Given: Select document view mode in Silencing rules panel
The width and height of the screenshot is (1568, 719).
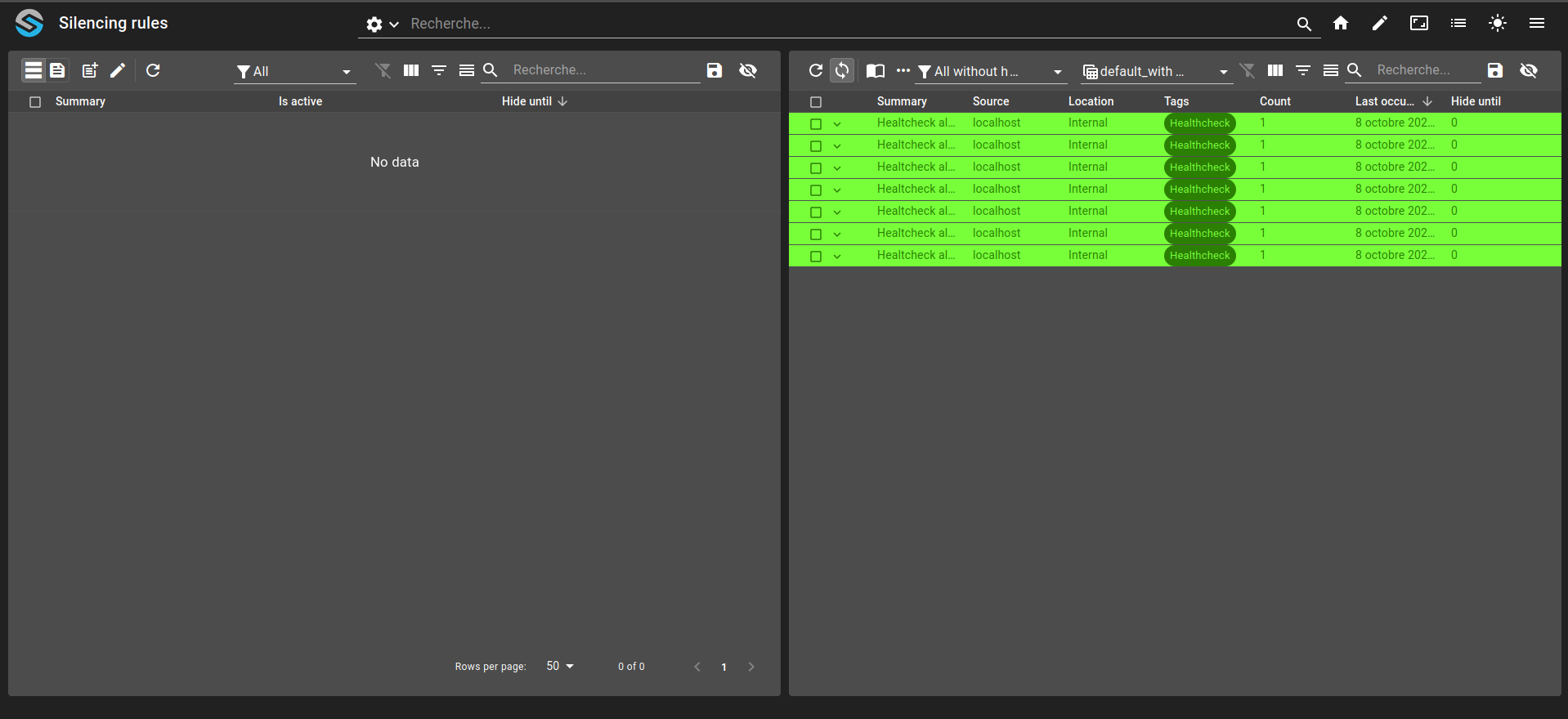Looking at the screenshot, I should click(x=57, y=70).
